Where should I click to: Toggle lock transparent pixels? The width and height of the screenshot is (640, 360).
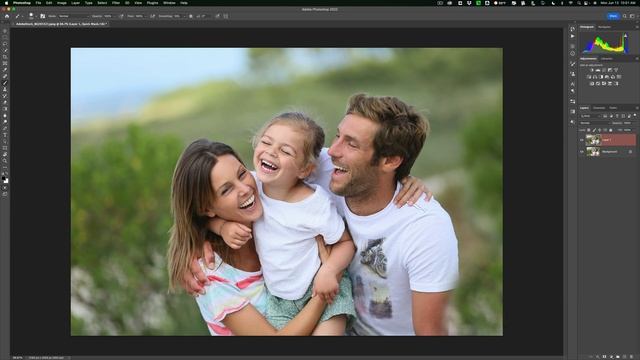pyautogui.click(x=589, y=130)
